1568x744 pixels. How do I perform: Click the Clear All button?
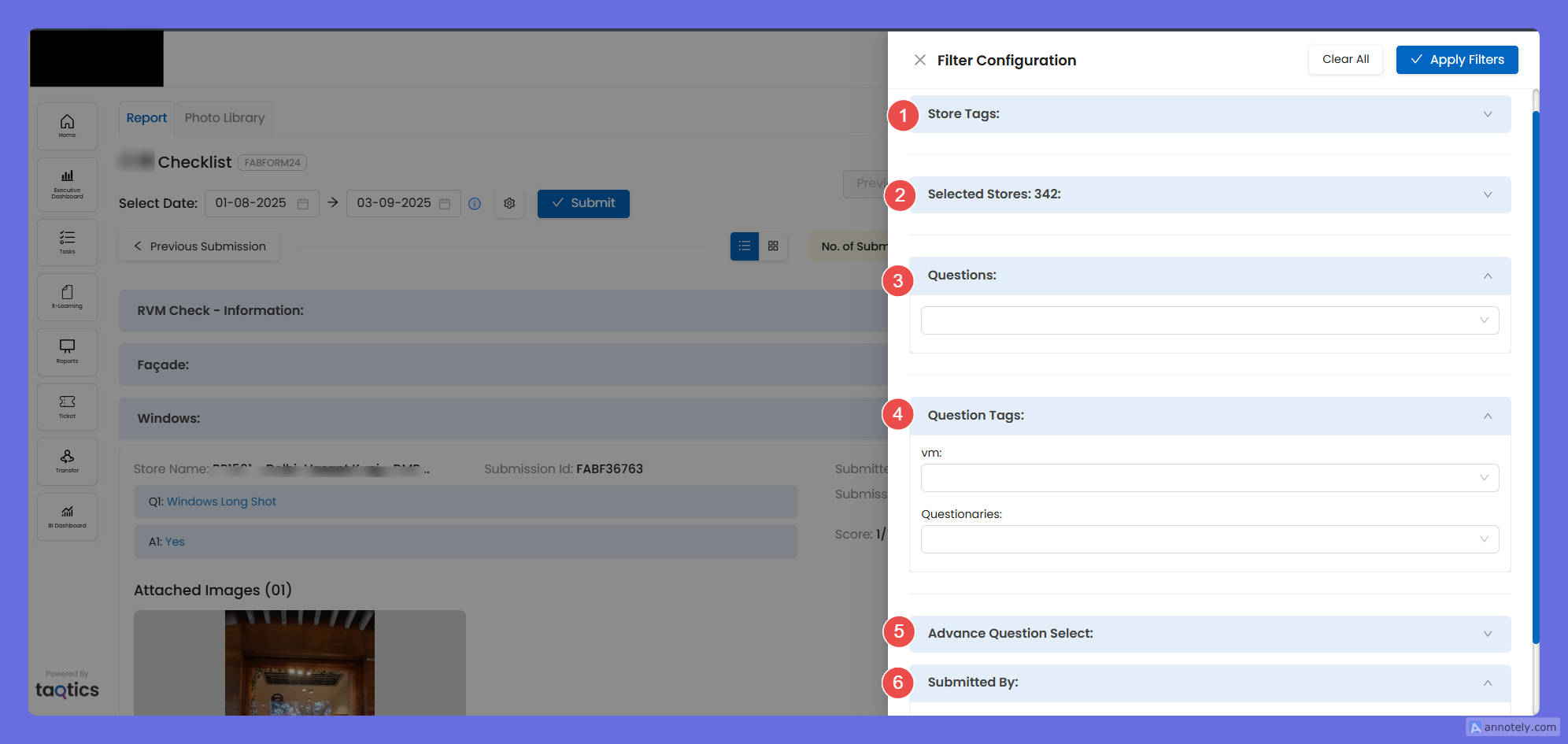pos(1345,60)
